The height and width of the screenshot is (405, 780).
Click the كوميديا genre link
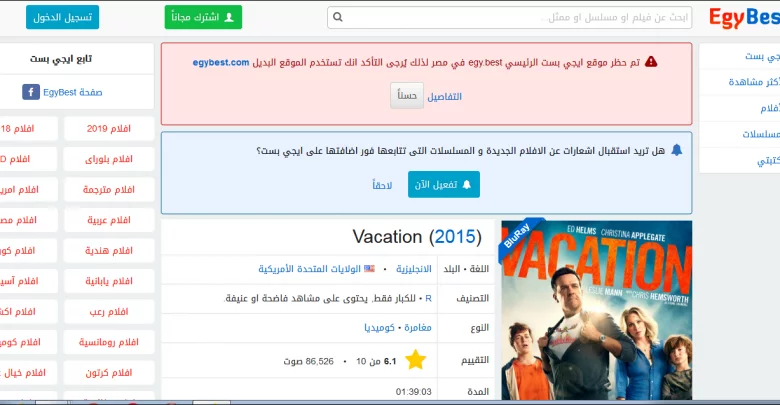380,327
